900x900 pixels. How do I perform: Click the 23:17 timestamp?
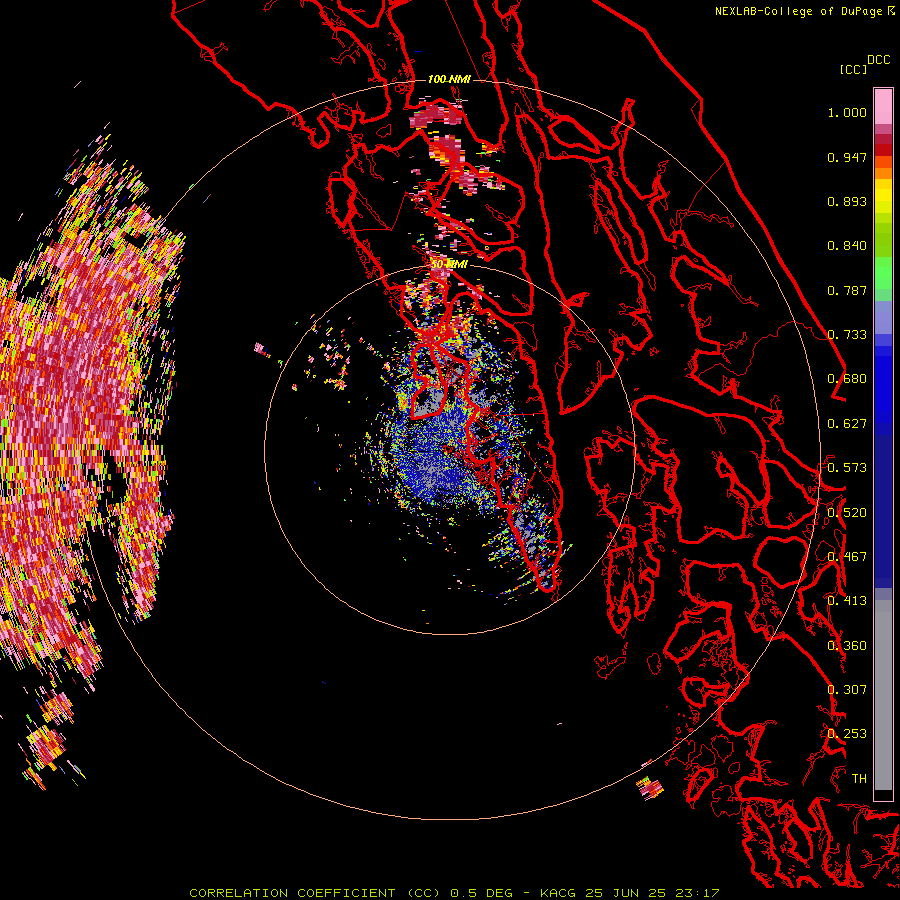697,893
